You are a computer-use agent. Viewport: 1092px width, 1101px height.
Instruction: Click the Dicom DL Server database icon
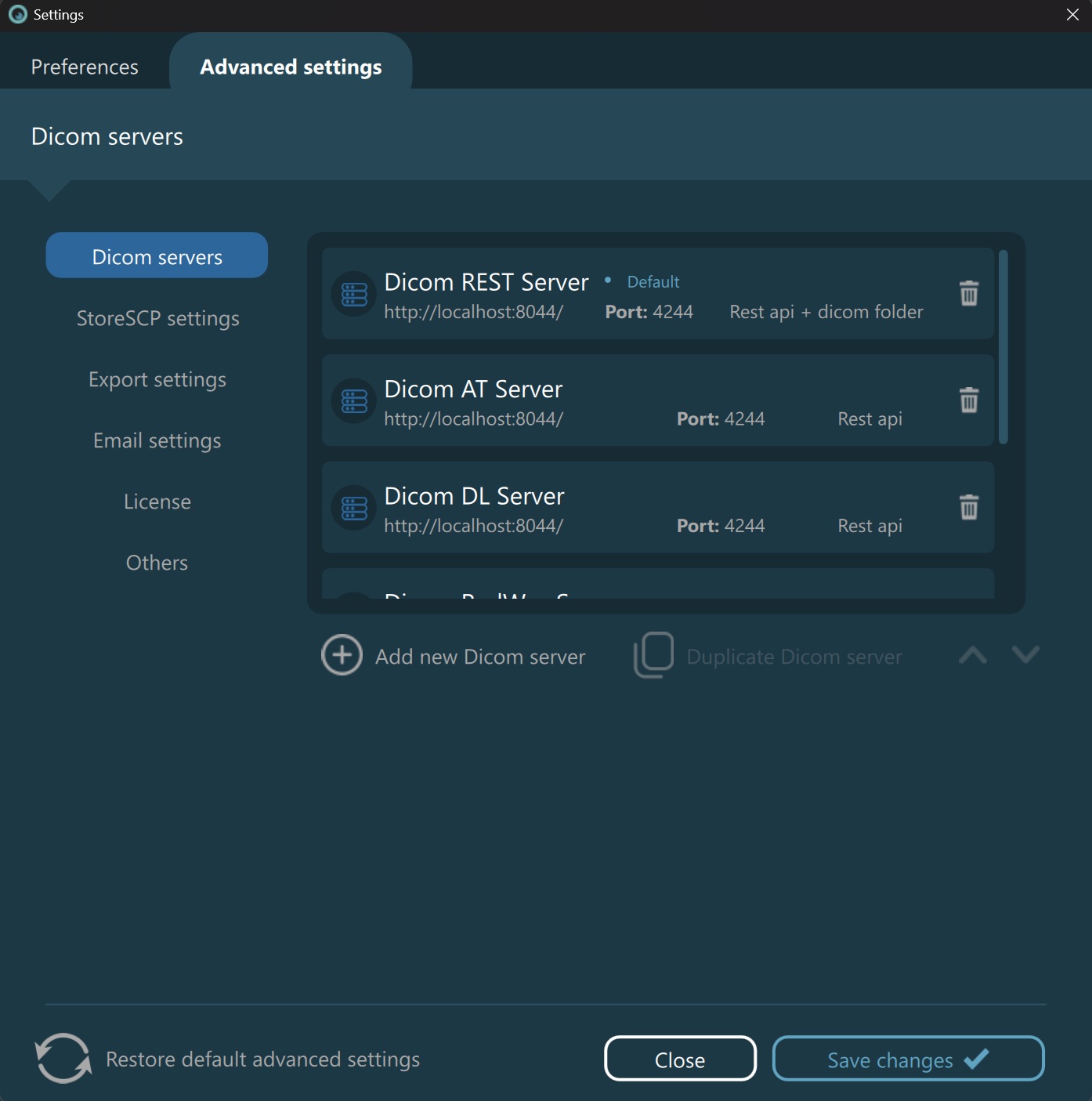coord(354,509)
